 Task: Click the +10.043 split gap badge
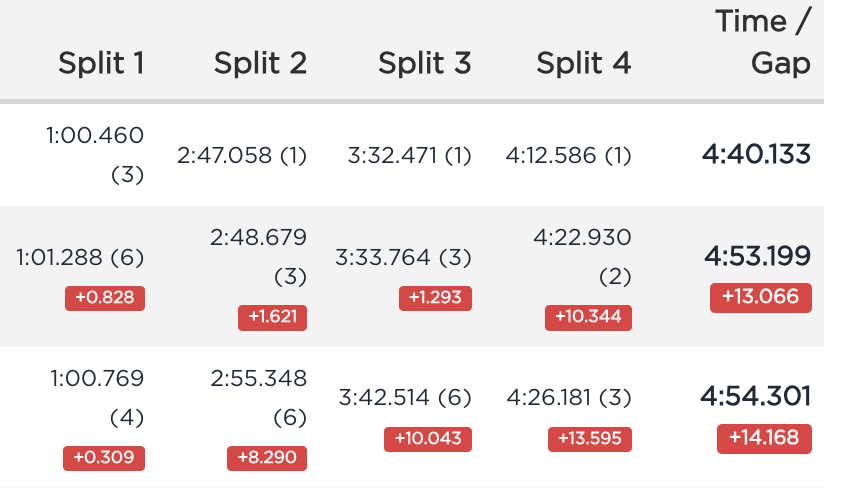pyautogui.click(x=428, y=439)
